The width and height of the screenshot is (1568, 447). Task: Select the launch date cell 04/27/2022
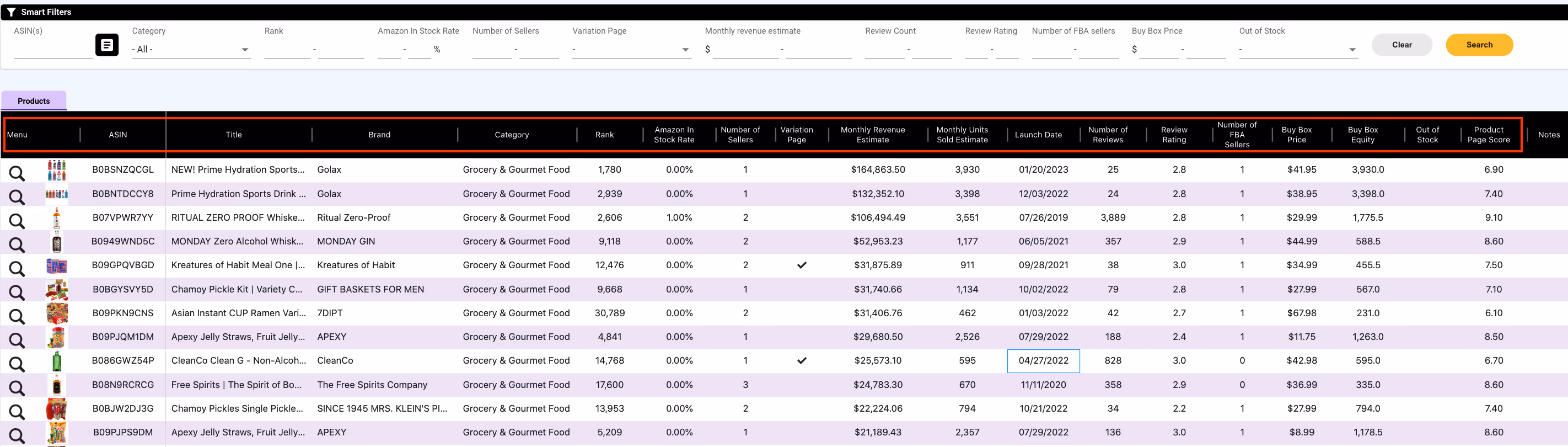(1043, 360)
